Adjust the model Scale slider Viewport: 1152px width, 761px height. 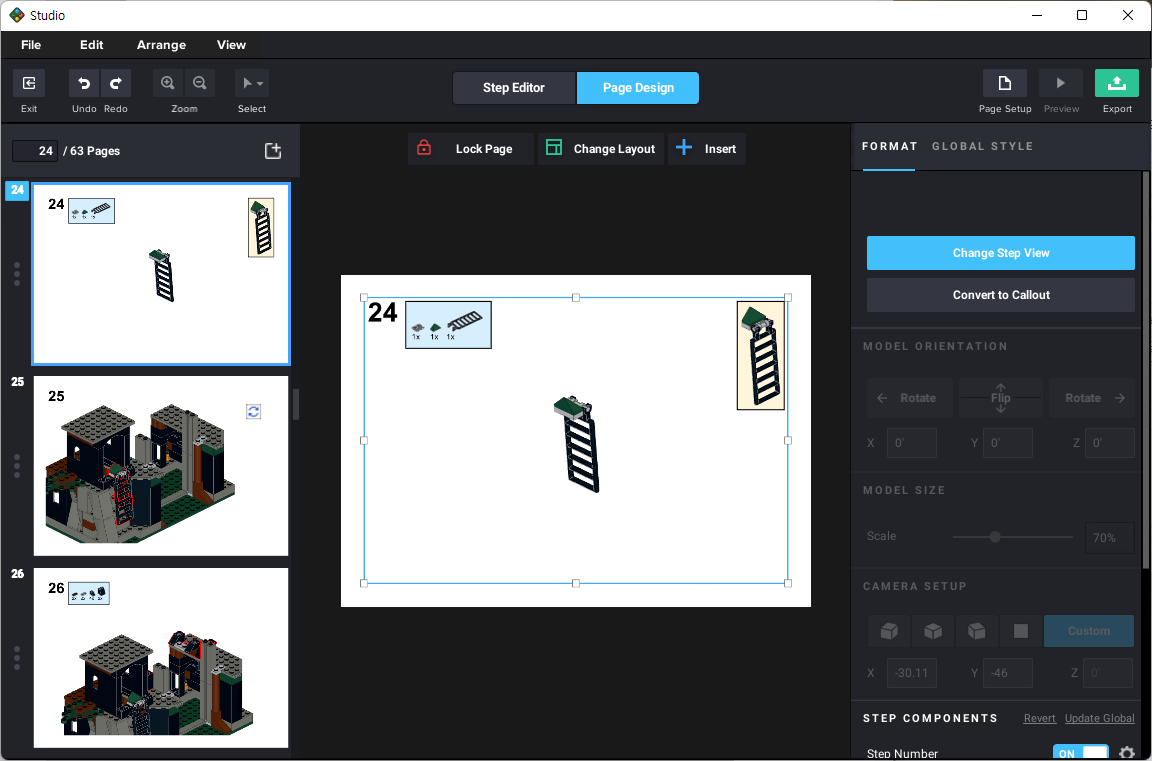pyautogui.click(x=995, y=537)
